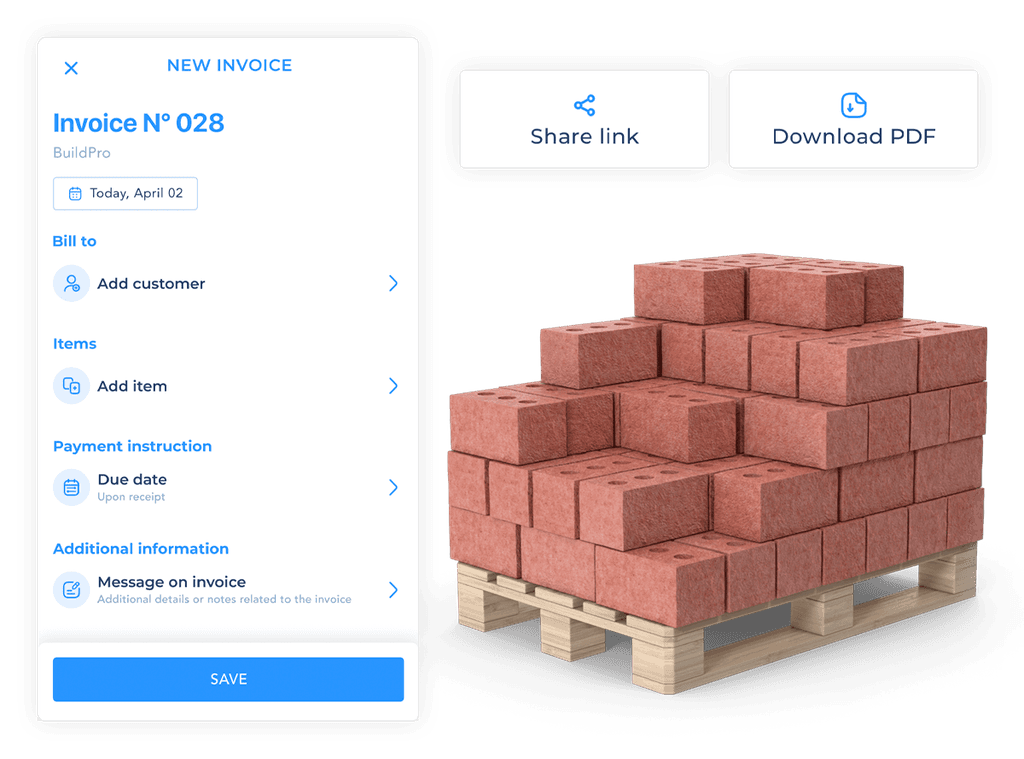Click the share link icon
Viewport: 1024px width, 759px height.
(x=584, y=105)
